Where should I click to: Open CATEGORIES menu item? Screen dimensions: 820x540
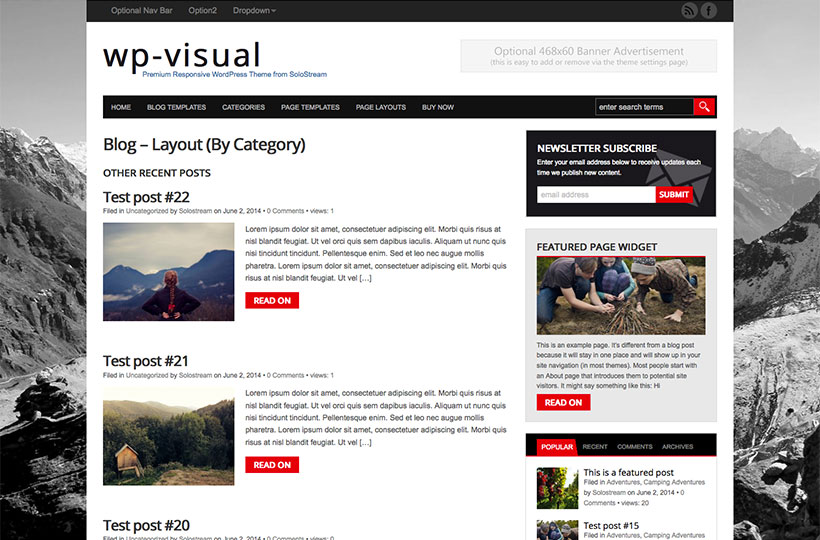click(x=243, y=107)
